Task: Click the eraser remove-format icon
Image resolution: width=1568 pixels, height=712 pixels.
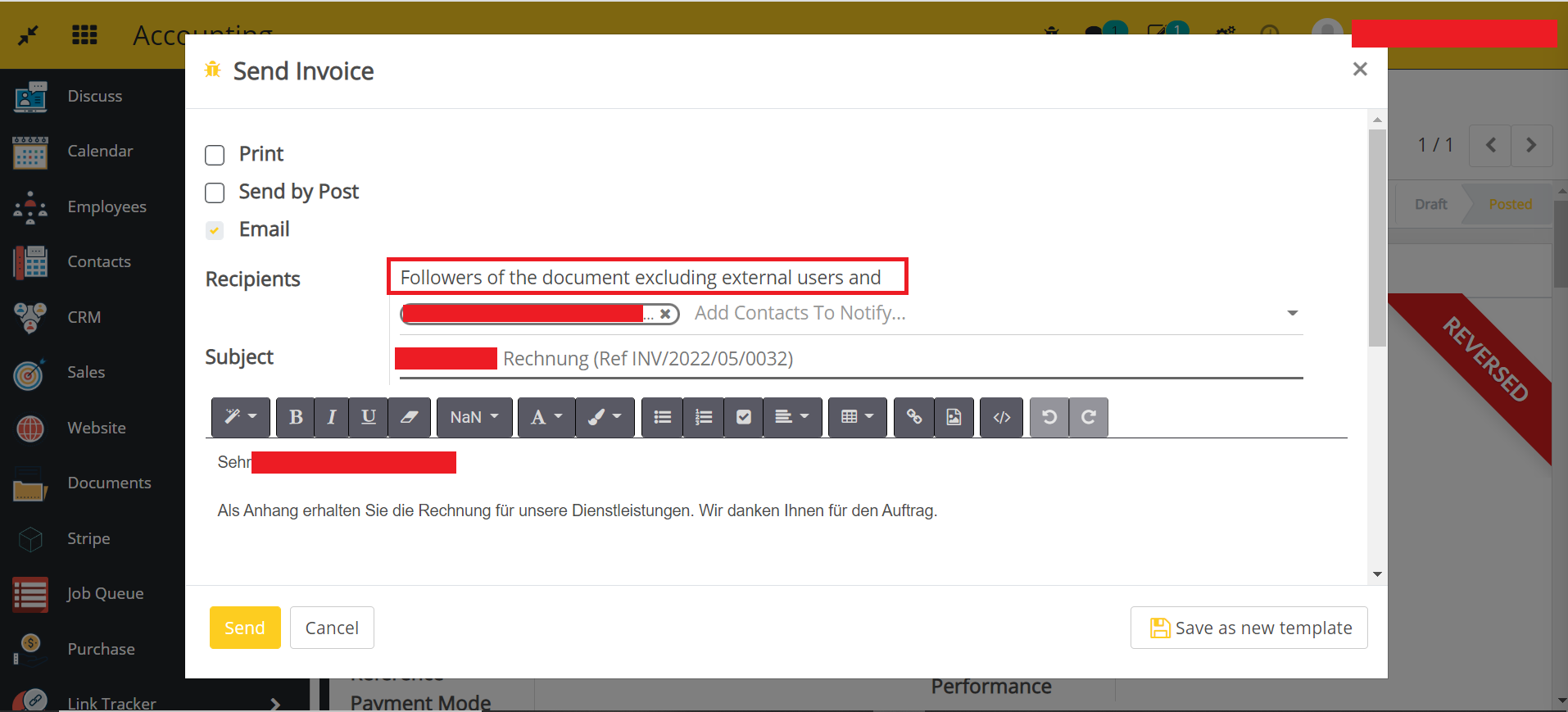Action: pyautogui.click(x=409, y=417)
